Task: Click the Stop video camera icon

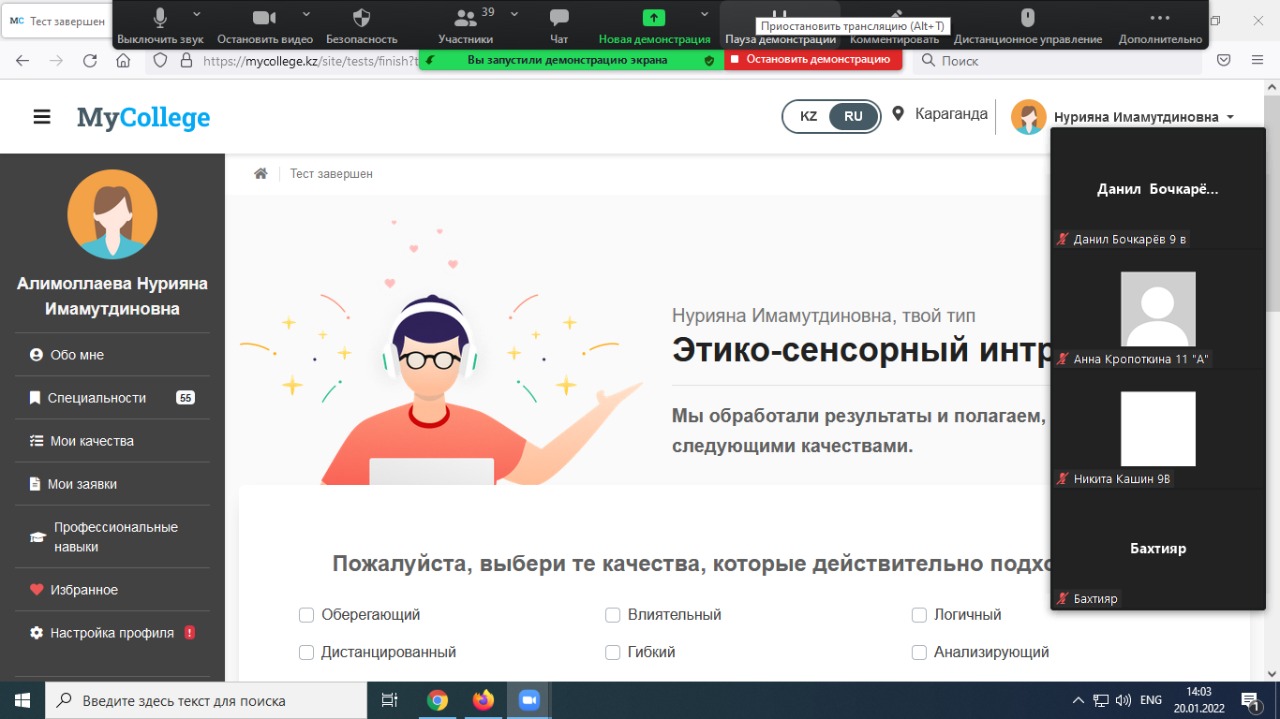Action: [x=264, y=18]
